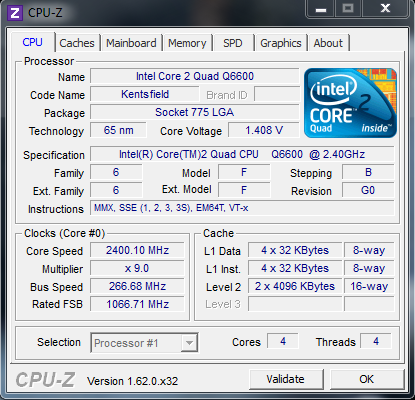This screenshot has width=415, height=400.
Task: Select the CPU tab
Action: click(x=32, y=42)
